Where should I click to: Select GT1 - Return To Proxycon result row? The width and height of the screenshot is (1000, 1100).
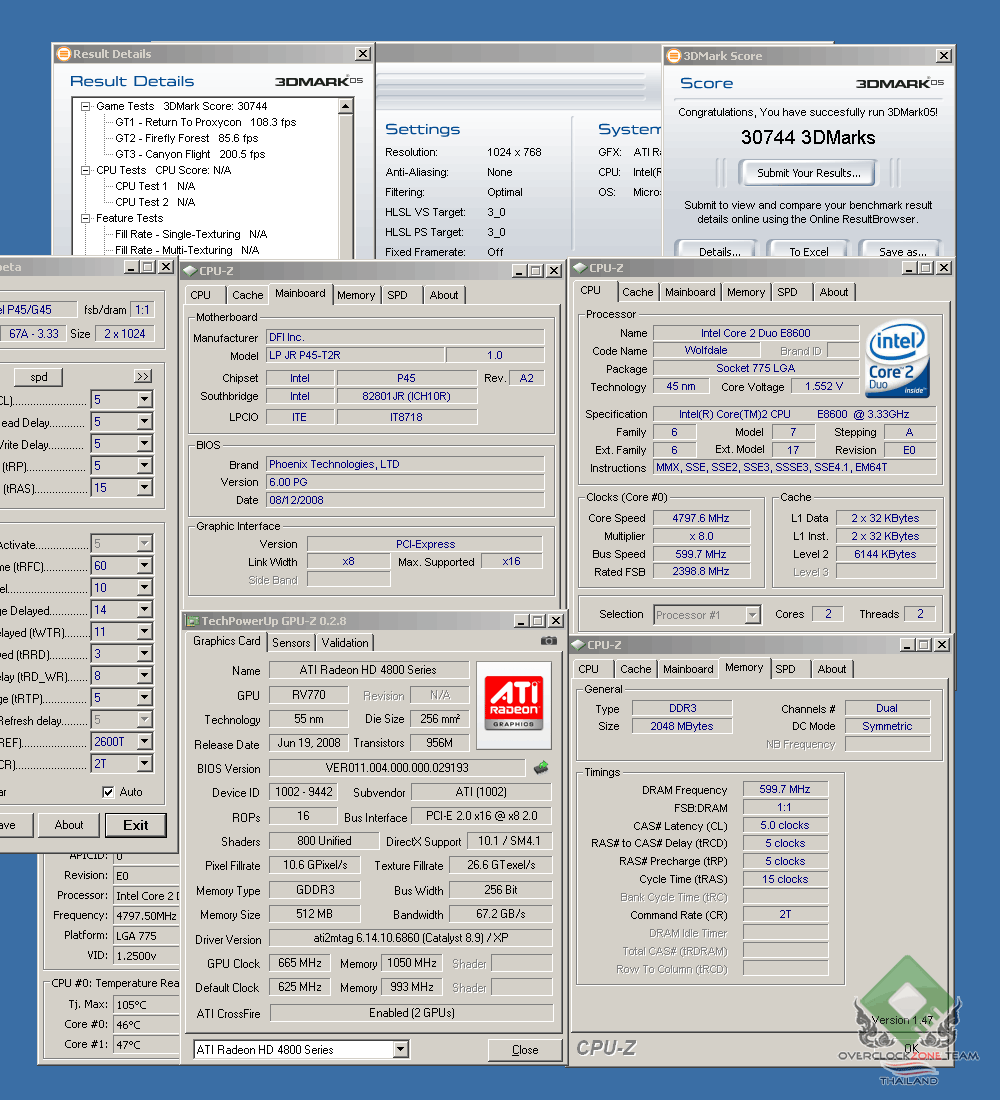tap(206, 122)
